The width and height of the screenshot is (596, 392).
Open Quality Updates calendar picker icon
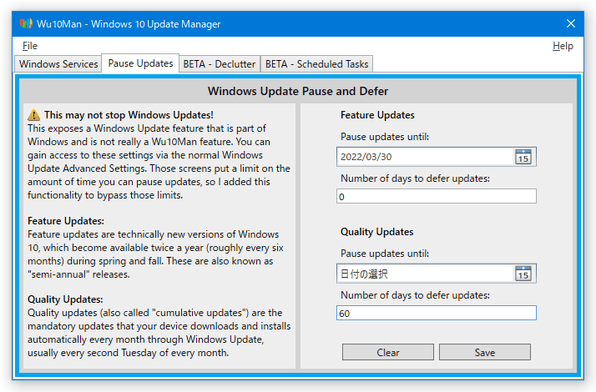pyautogui.click(x=523, y=273)
